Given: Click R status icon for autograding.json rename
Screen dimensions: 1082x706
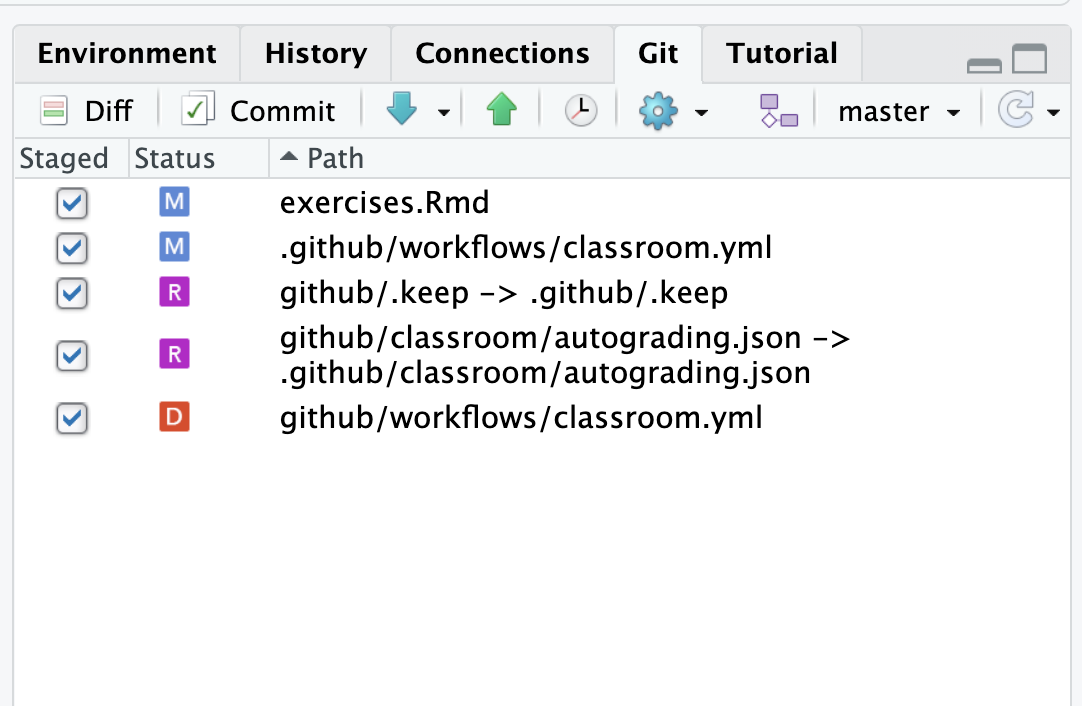Looking at the screenshot, I should tap(175, 355).
